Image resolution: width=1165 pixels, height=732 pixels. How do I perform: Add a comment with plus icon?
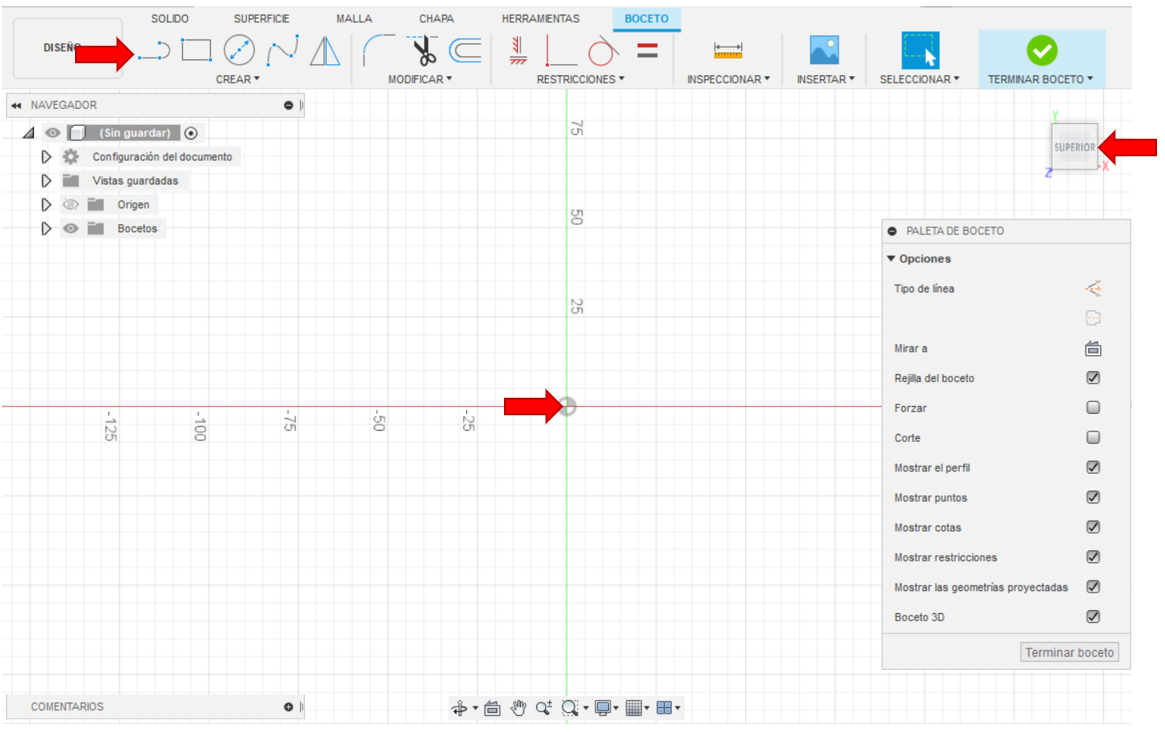tap(288, 707)
